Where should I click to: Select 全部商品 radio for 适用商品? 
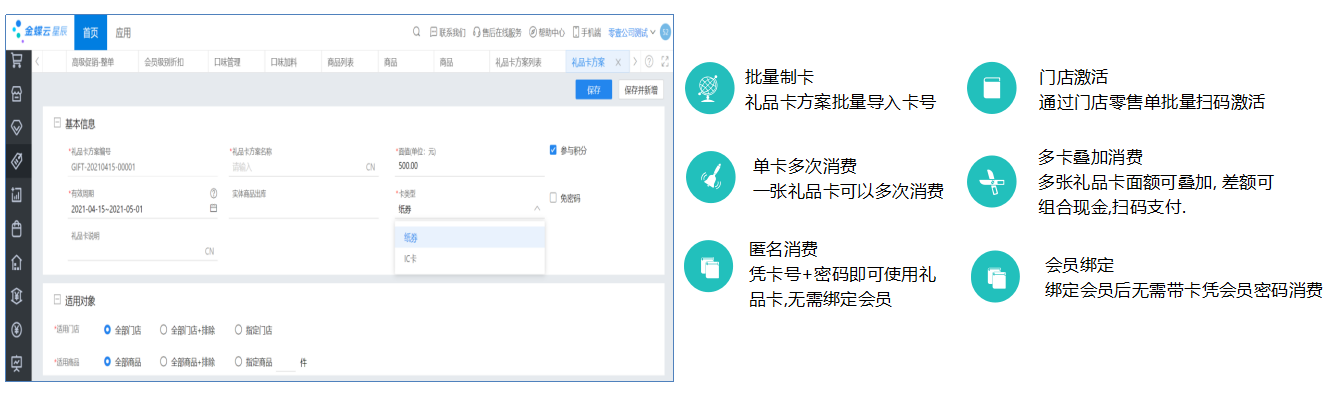tap(108, 362)
